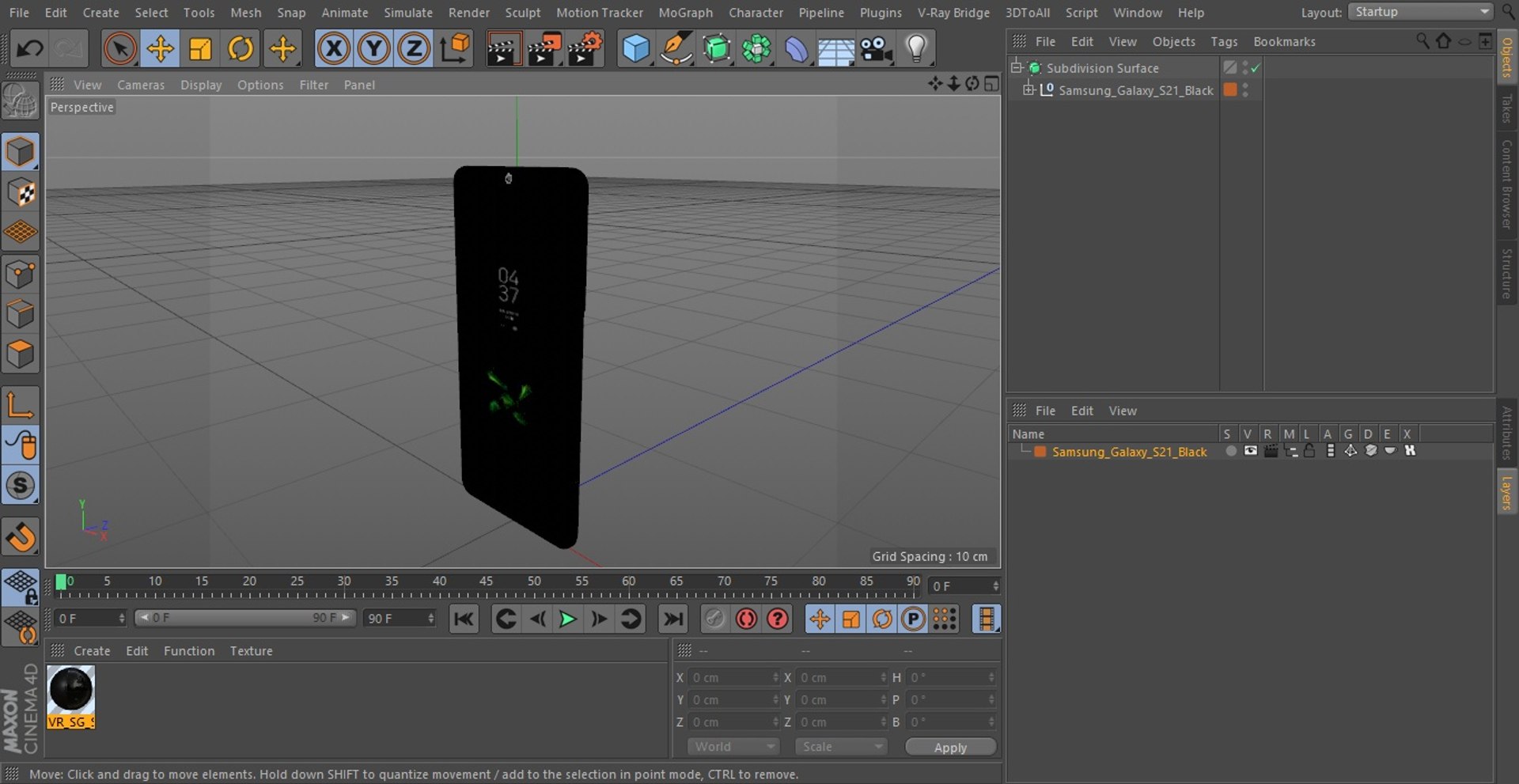The image size is (1519, 784).
Task: Collapse the Subdivision Surface tree item
Action: (1017, 67)
